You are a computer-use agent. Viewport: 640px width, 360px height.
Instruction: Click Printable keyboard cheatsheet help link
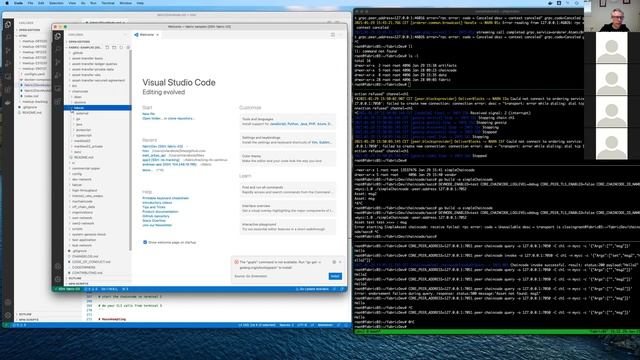166,198
